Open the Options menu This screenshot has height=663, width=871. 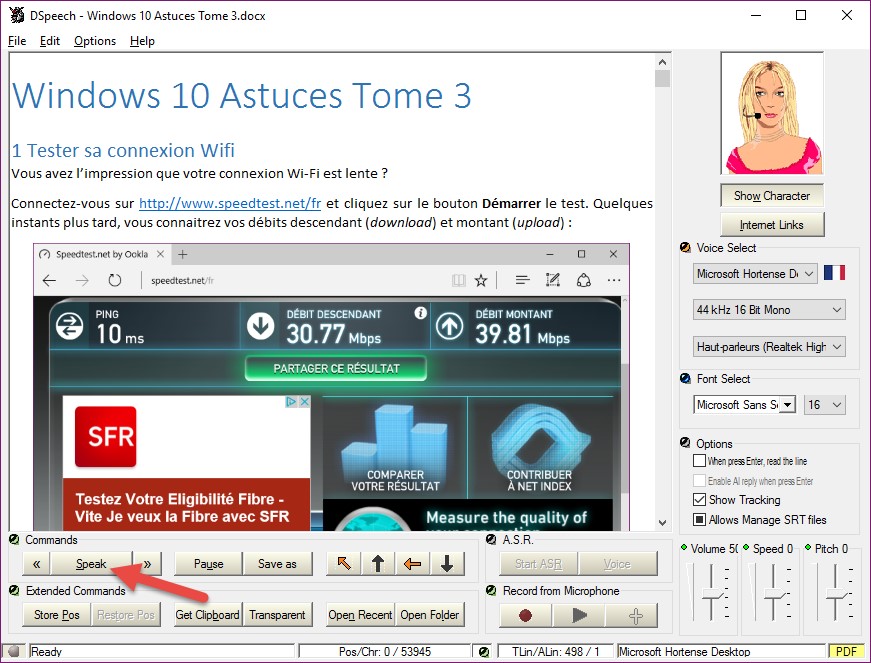[95, 41]
